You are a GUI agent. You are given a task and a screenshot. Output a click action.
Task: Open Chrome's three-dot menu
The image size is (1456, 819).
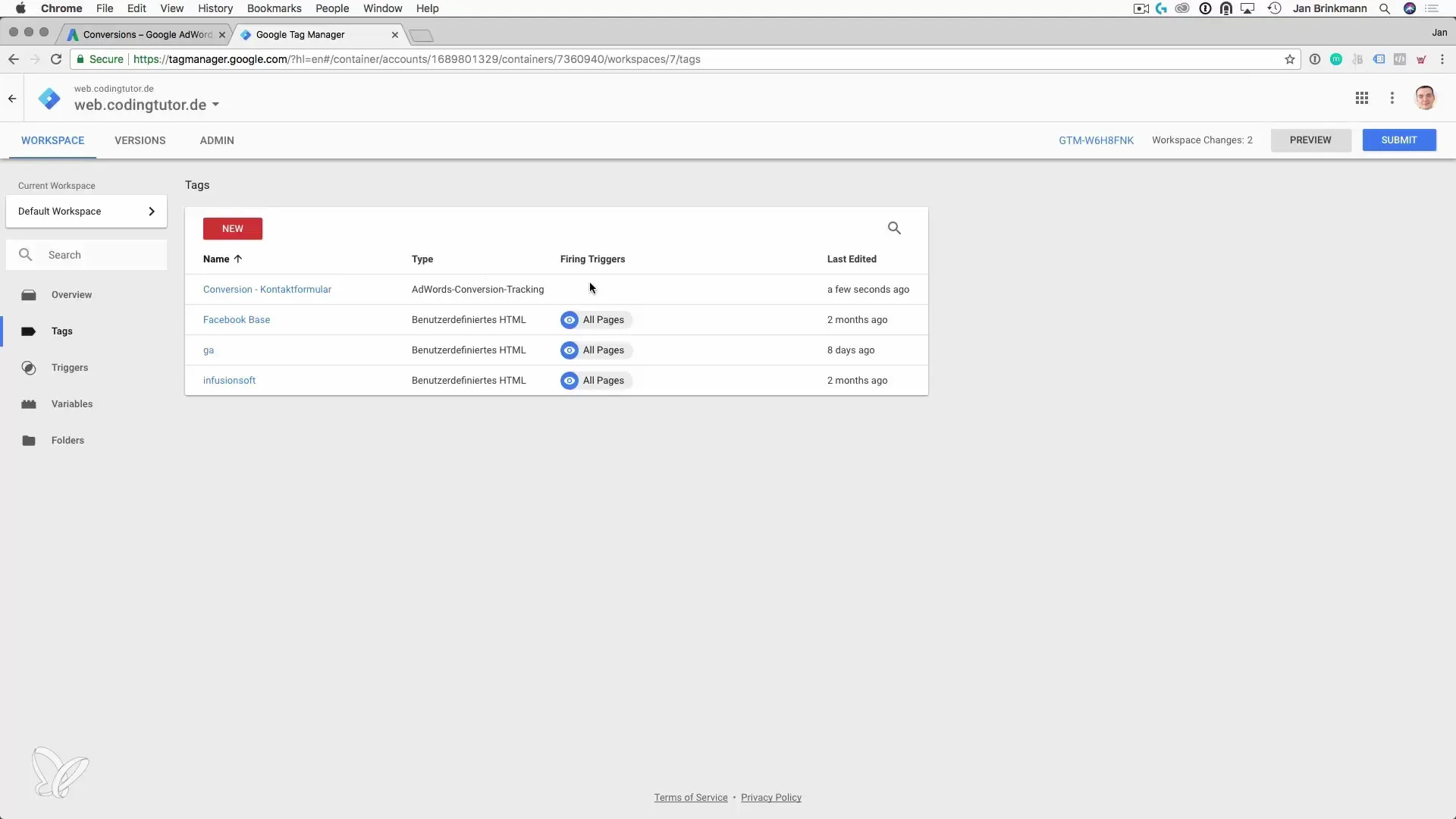pyautogui.click(x=1442, y=59)
